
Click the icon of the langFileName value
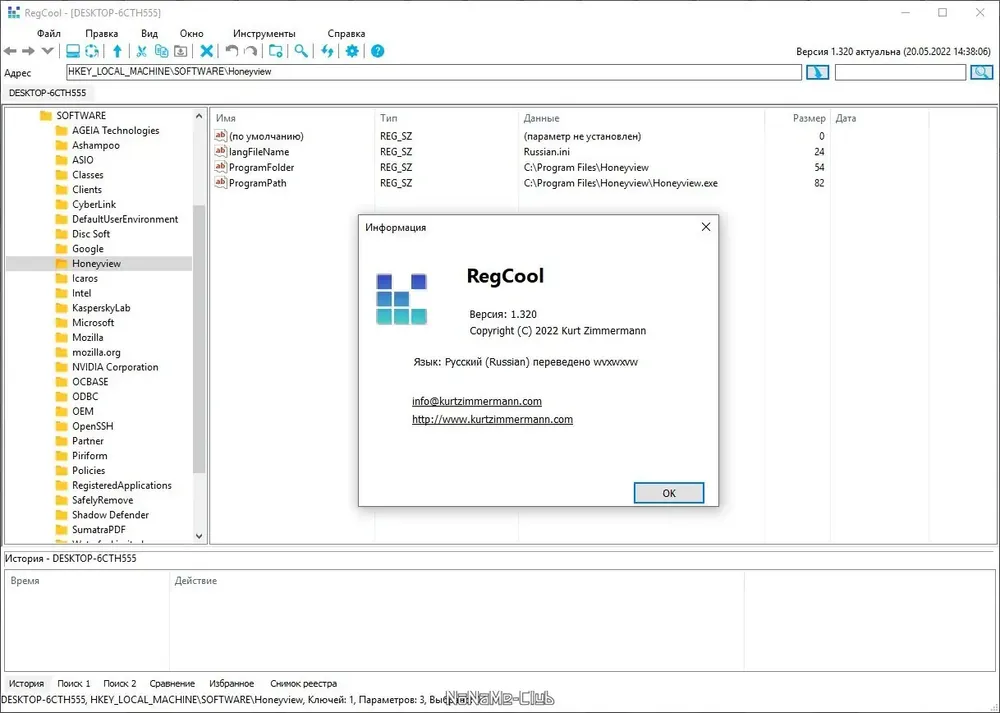tap(220, 151)
